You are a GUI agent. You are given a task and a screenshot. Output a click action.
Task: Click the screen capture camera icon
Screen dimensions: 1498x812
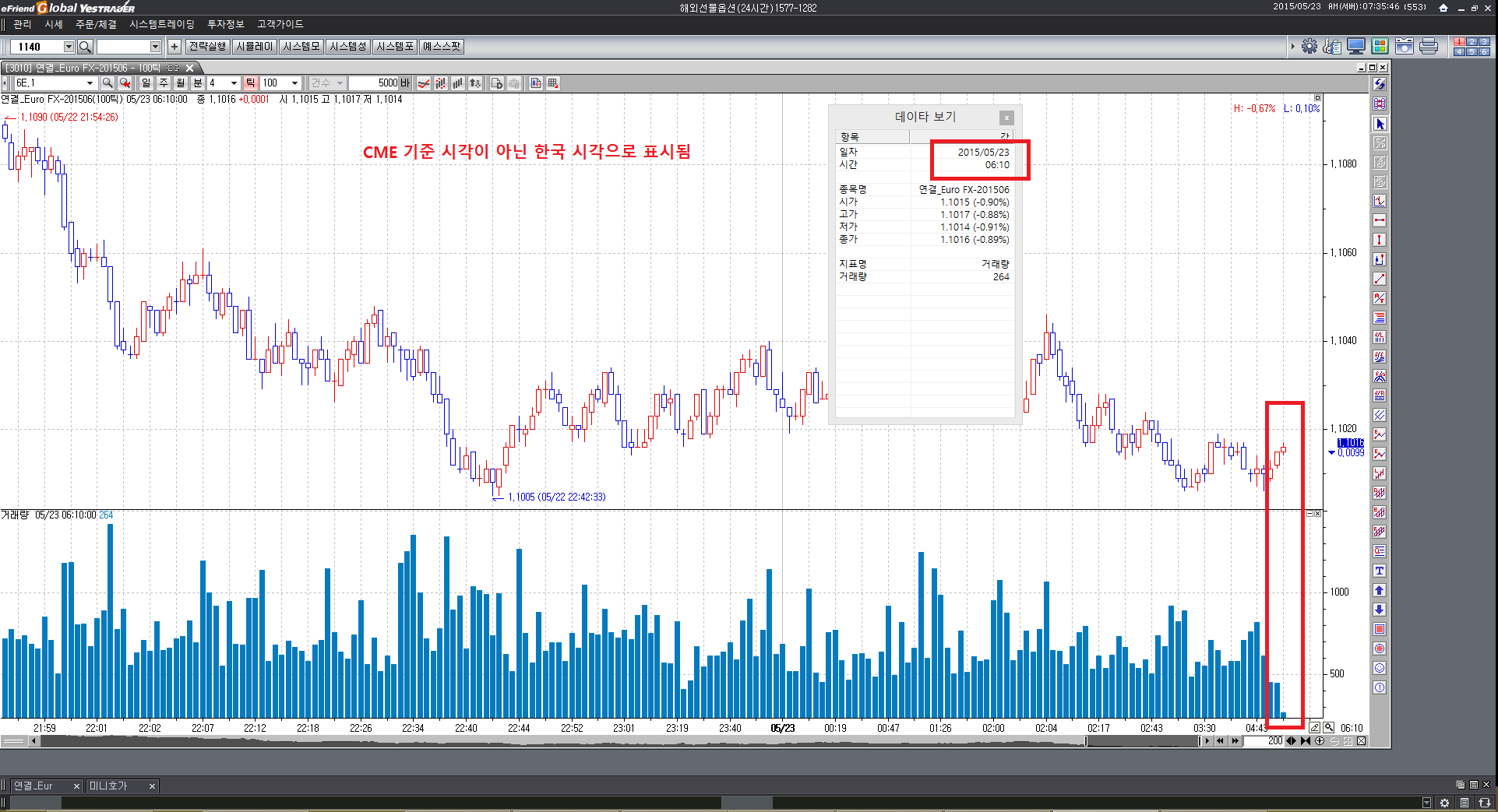1404,47
